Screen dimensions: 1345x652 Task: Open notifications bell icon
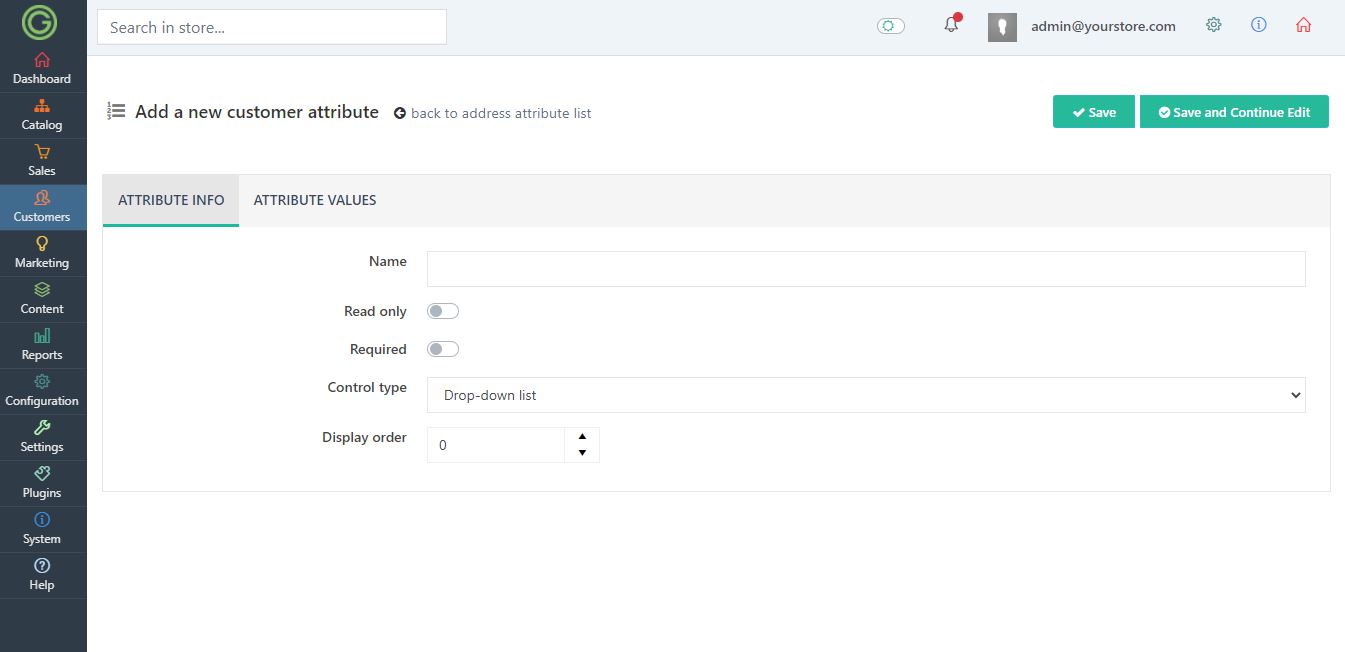coord(951,25)
